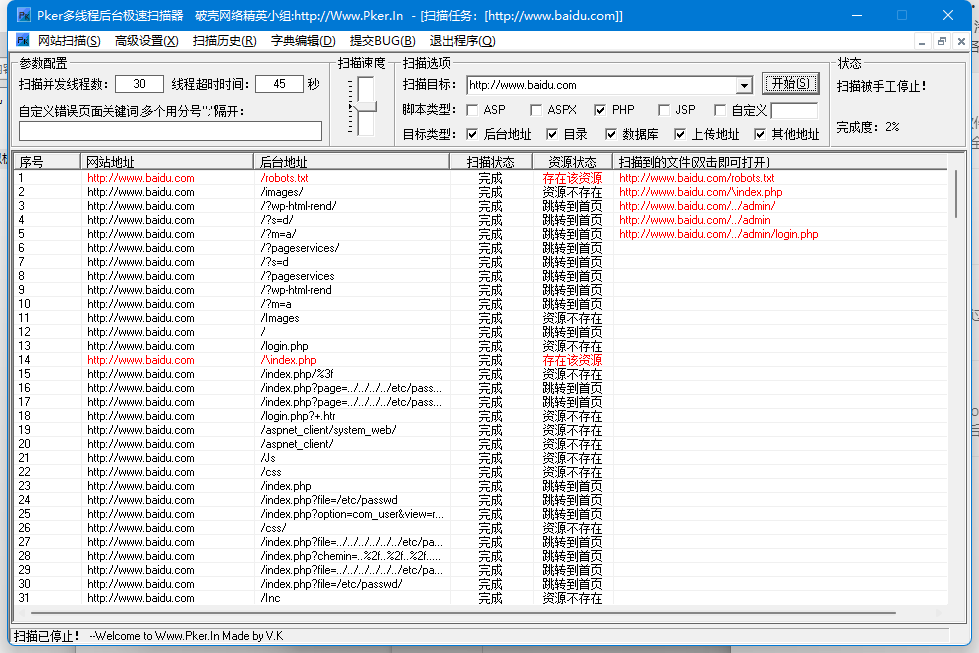Sort by the 网站地址 column header
This screenshot has height=653, width=979.
(167, 162)
